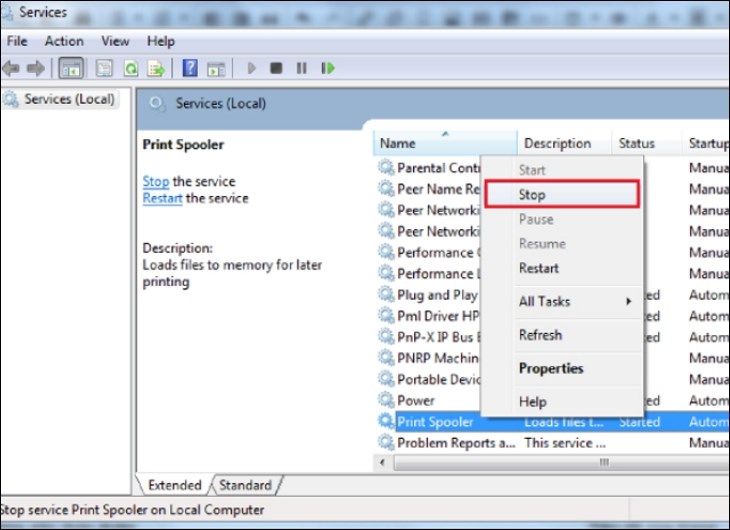Viewport: 730px width, 530px height.
Task: Switch to the Standard tab
Action: click(245, 485)
